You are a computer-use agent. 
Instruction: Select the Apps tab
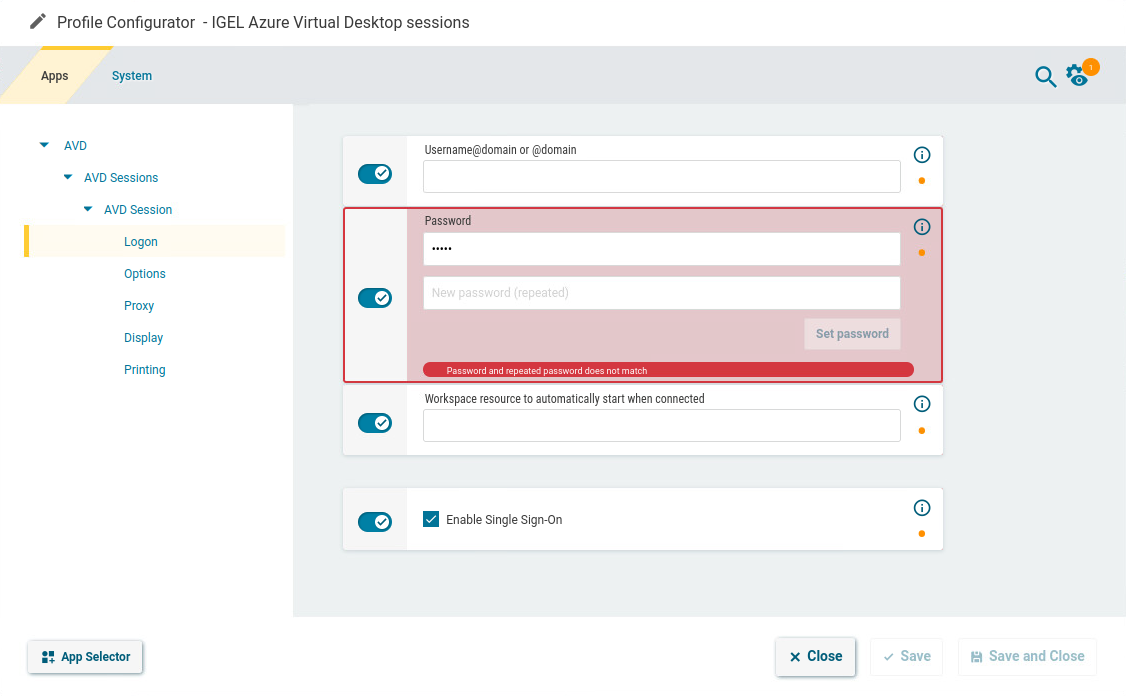point(55,76)
